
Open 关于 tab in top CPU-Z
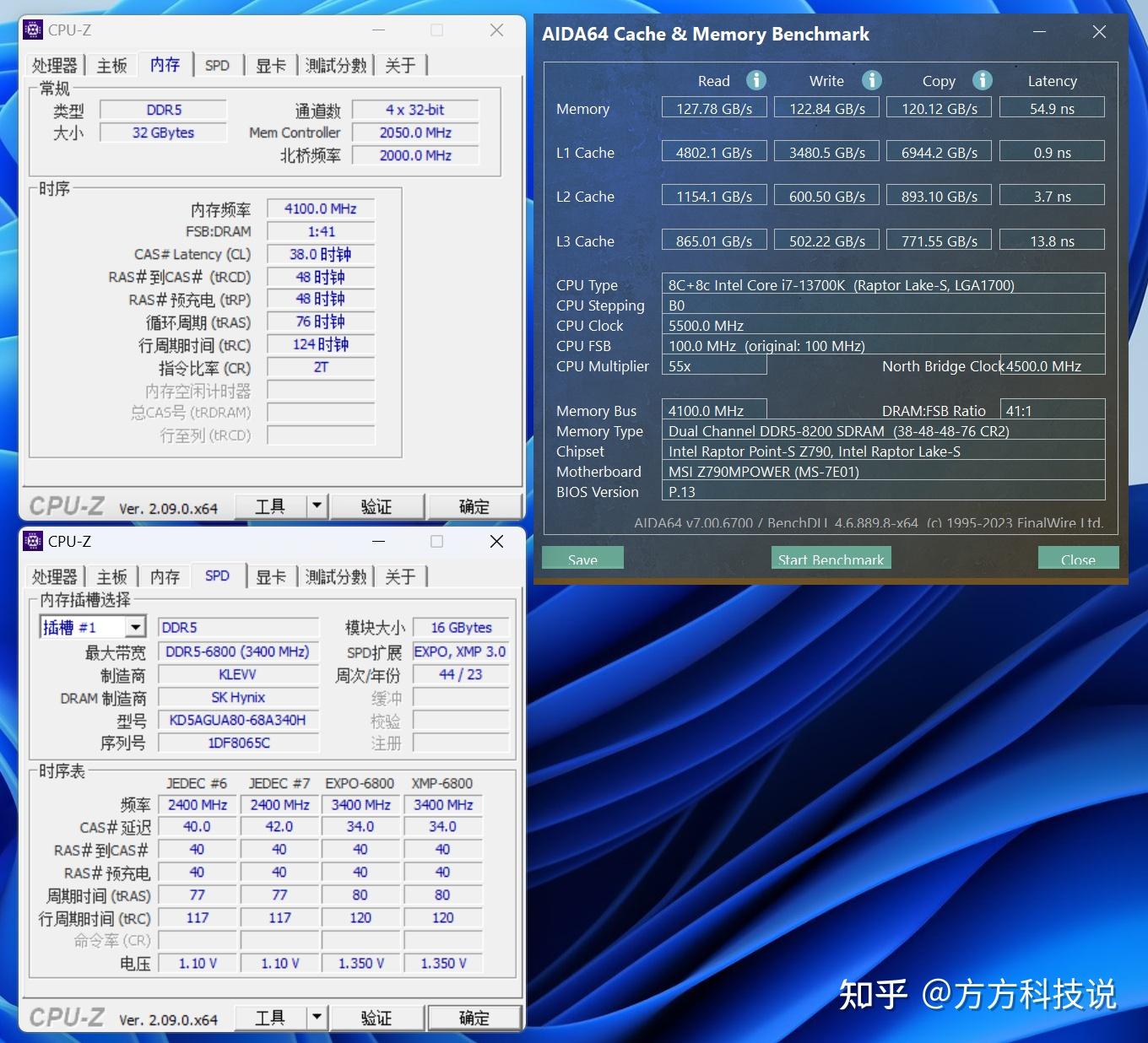[400, 66]
